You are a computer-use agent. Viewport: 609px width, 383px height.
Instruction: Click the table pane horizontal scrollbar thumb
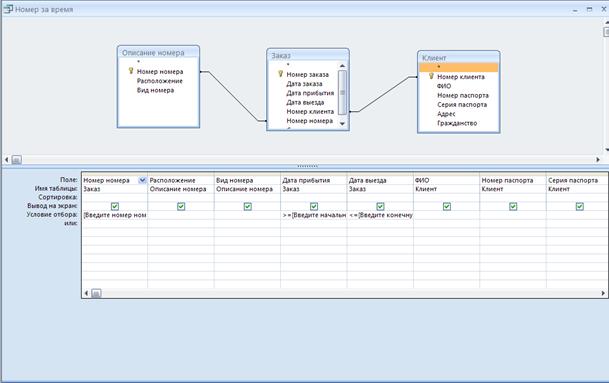coord(16,160)
